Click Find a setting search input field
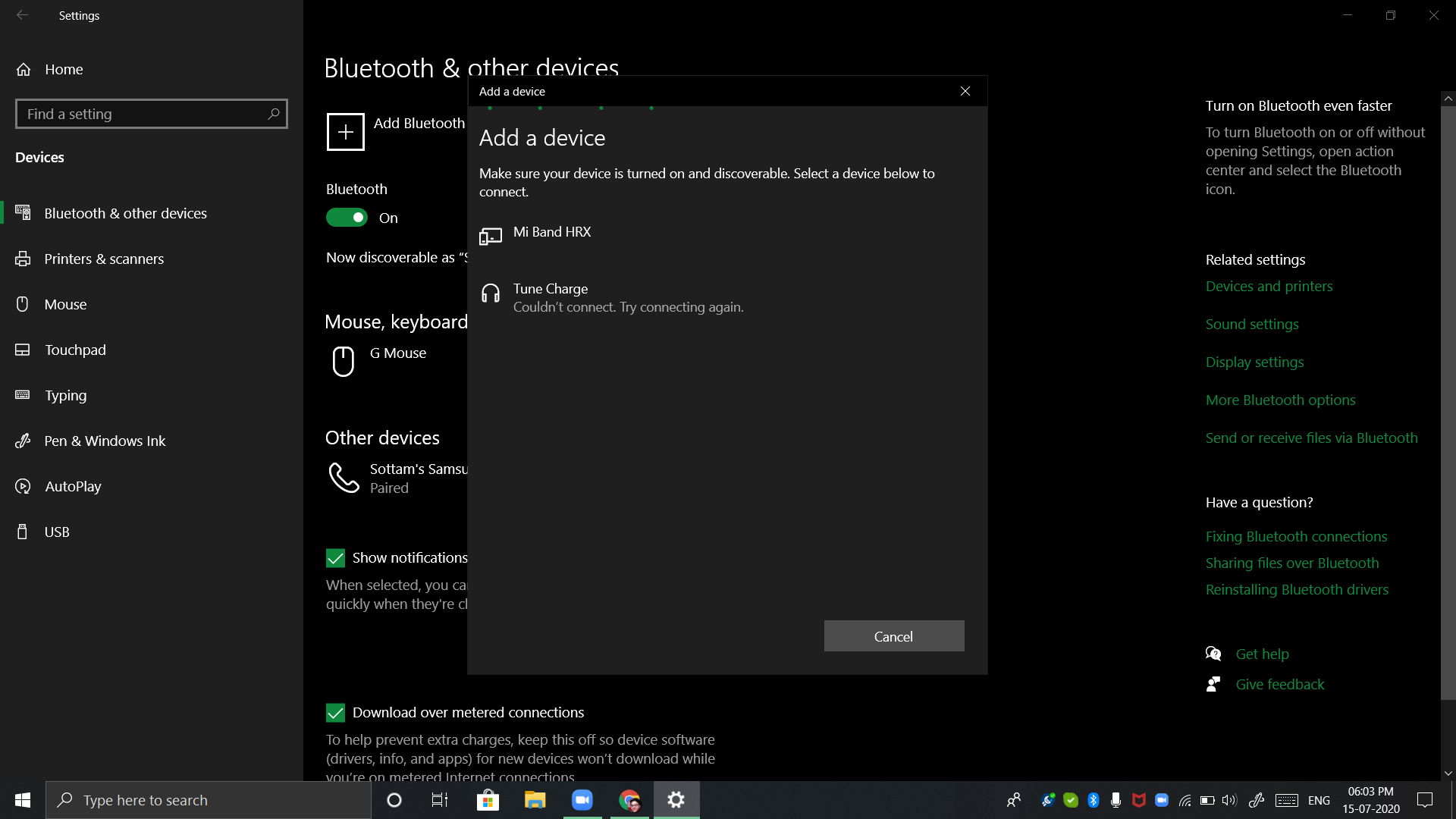Screen dimensions: 1456x819 pyautogui.click(x=151, y=113)
